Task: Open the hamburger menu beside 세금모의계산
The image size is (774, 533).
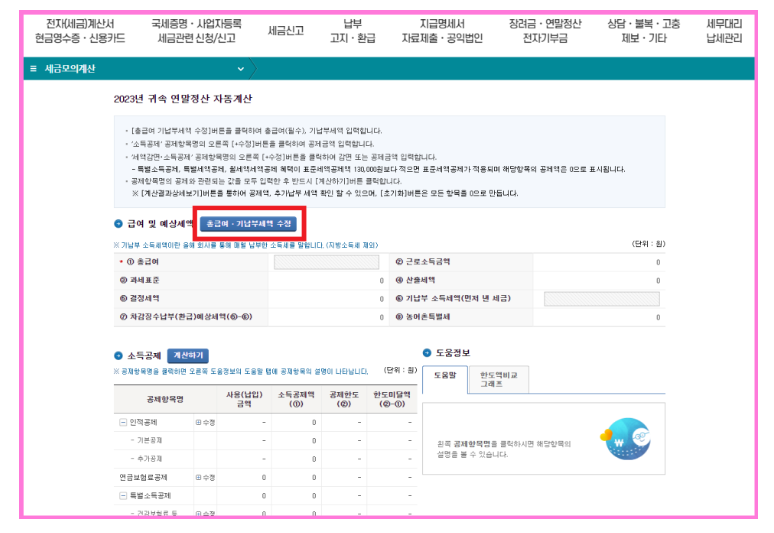Action: pyautogui.click(x=34, y=69)
